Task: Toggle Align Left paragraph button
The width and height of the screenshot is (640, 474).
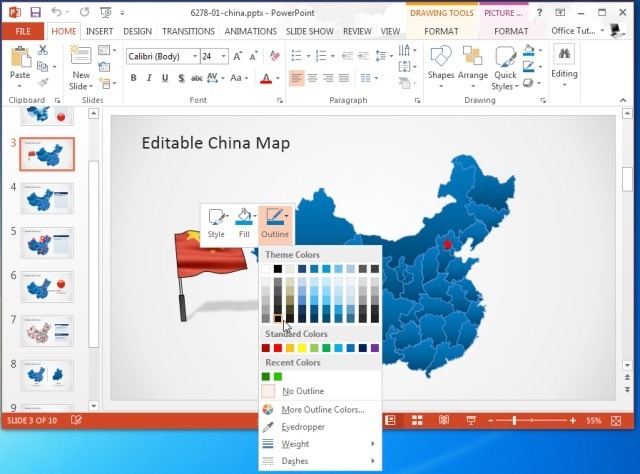Action: click(x=297, y=78)
